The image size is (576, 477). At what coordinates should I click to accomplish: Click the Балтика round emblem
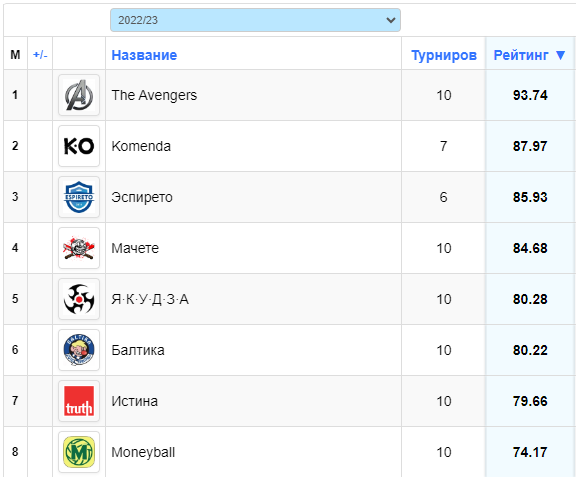[x=79, y=350]
